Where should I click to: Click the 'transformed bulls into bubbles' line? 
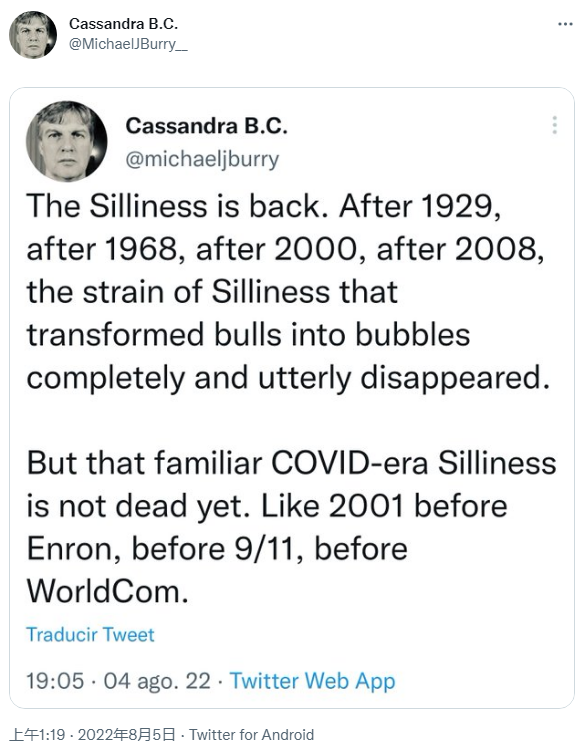248,334
